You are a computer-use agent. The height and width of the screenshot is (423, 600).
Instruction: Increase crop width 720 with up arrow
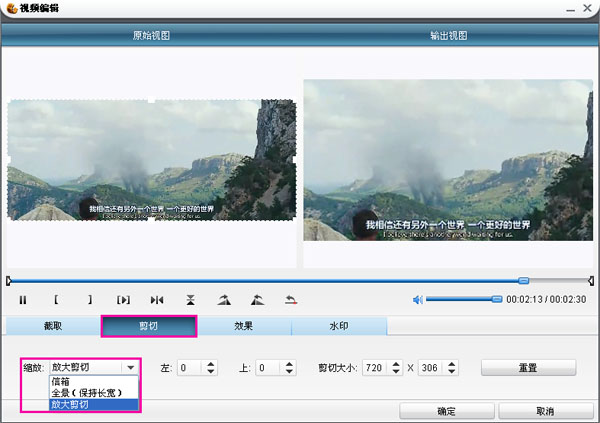pyautogui.click(x=396, y=364)
